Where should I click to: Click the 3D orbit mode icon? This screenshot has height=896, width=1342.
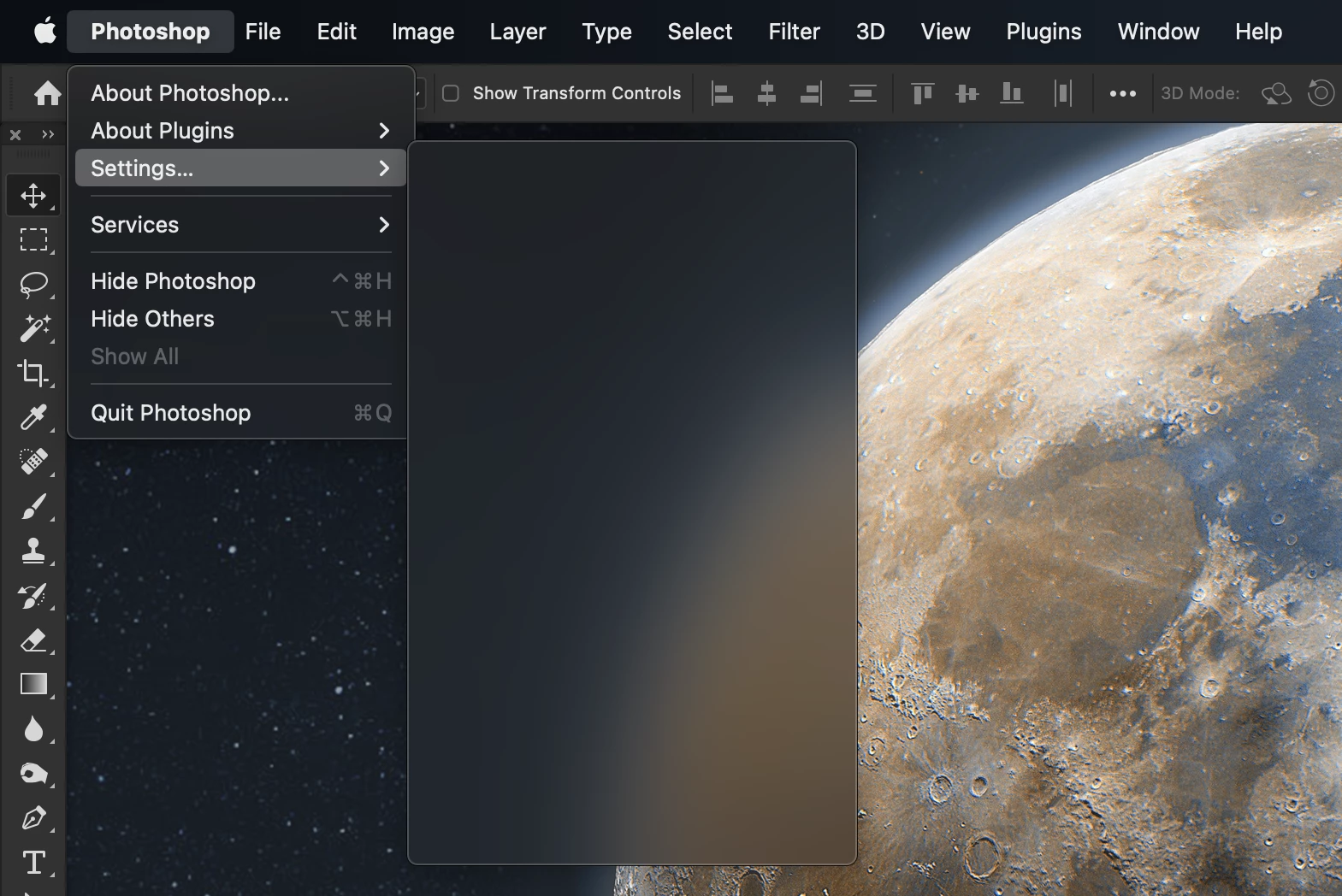pos(1276,93)
